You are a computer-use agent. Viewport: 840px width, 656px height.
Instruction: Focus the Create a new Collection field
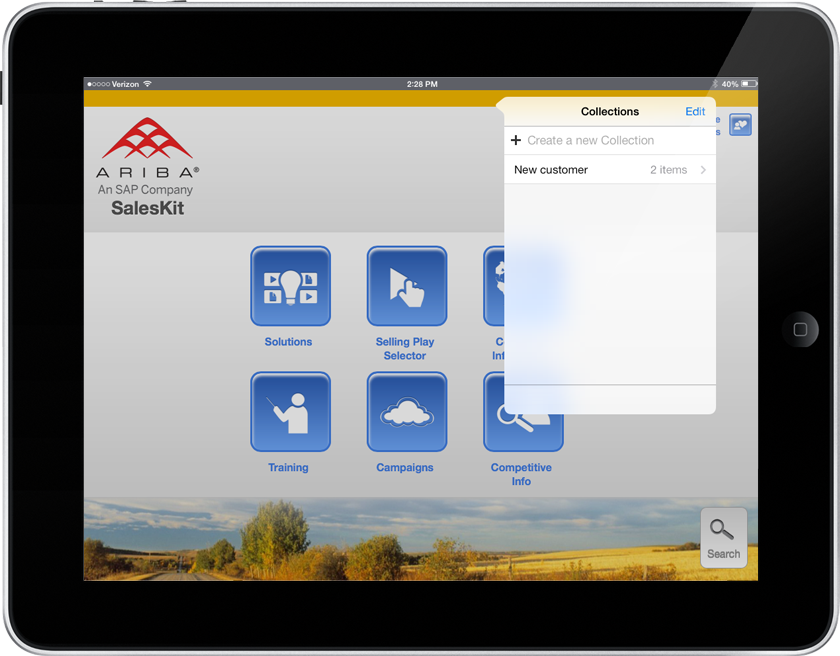pos(610,140)
